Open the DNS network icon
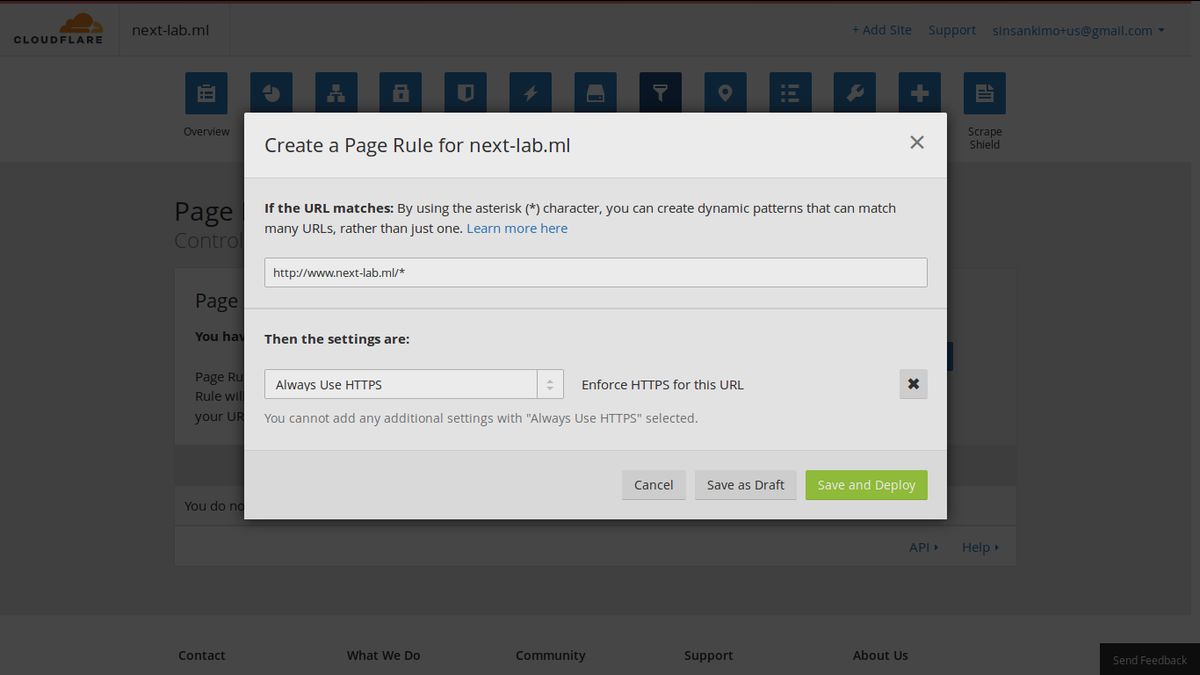 [x=336, y=93]
